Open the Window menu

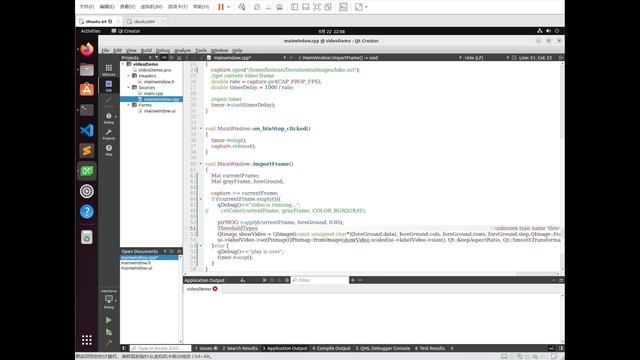(x=219, y=50)
